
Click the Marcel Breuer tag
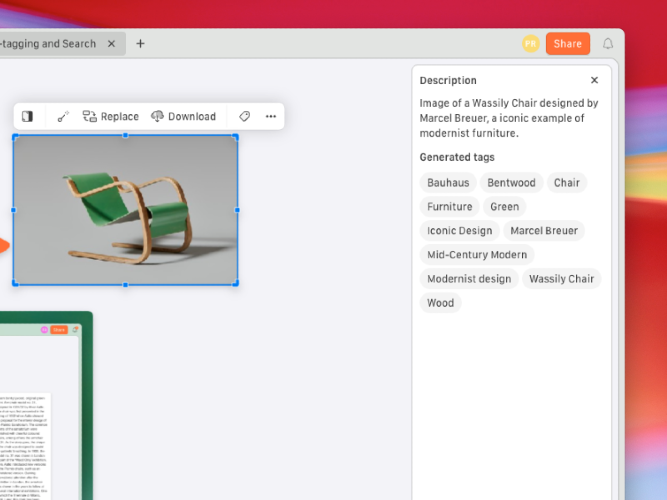click(x=544, y=230)
